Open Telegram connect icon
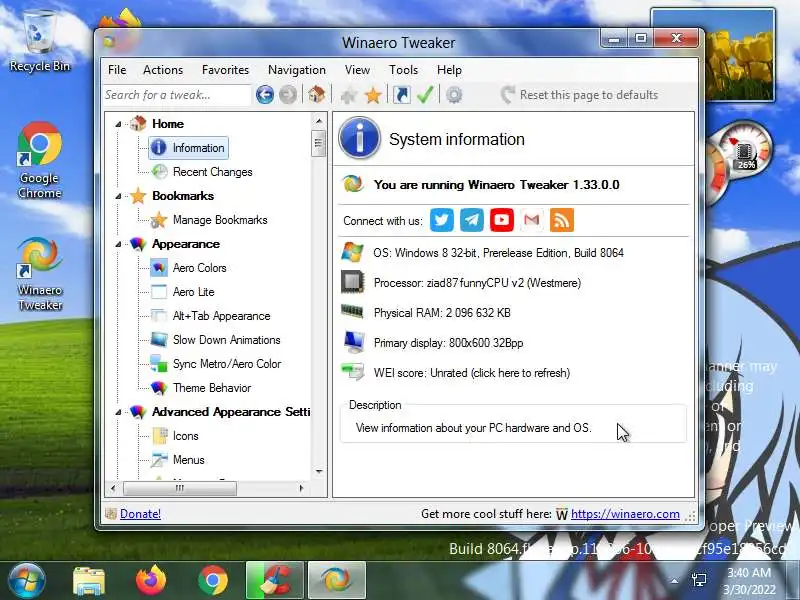This screenshot has height=600, width=800. click(472, 220)
